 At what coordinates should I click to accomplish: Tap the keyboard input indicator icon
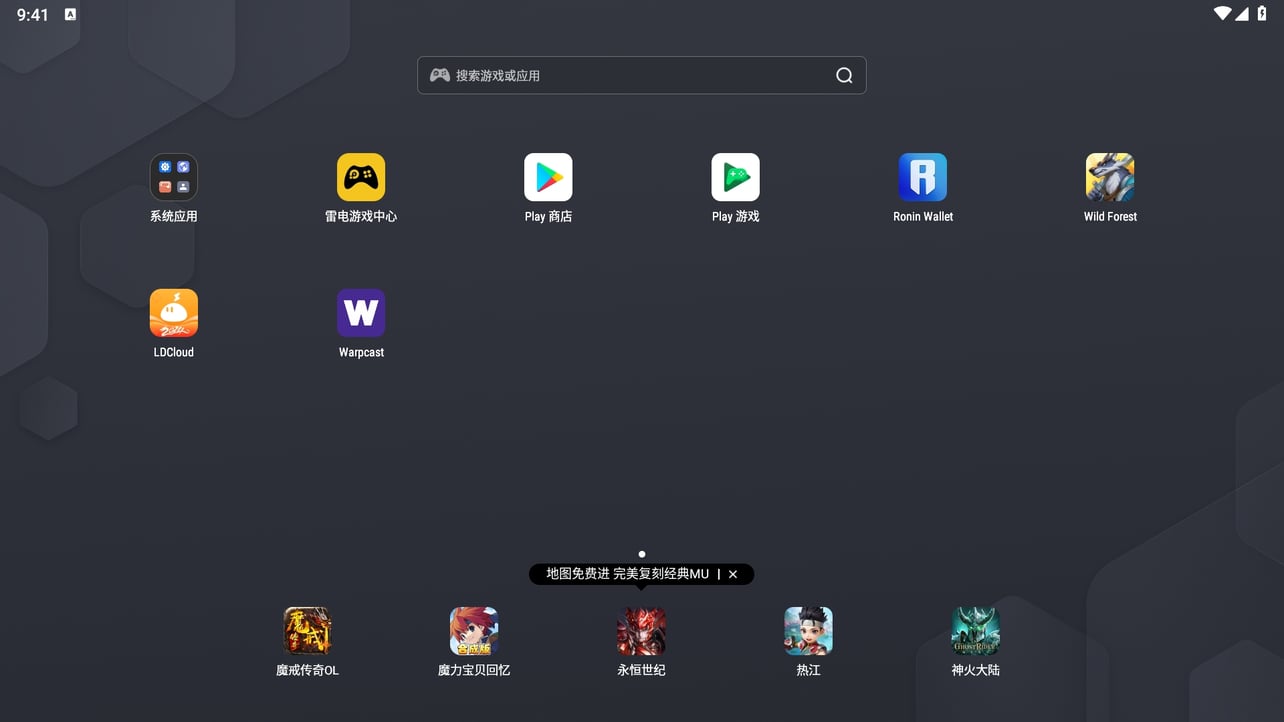coord(70,14)
